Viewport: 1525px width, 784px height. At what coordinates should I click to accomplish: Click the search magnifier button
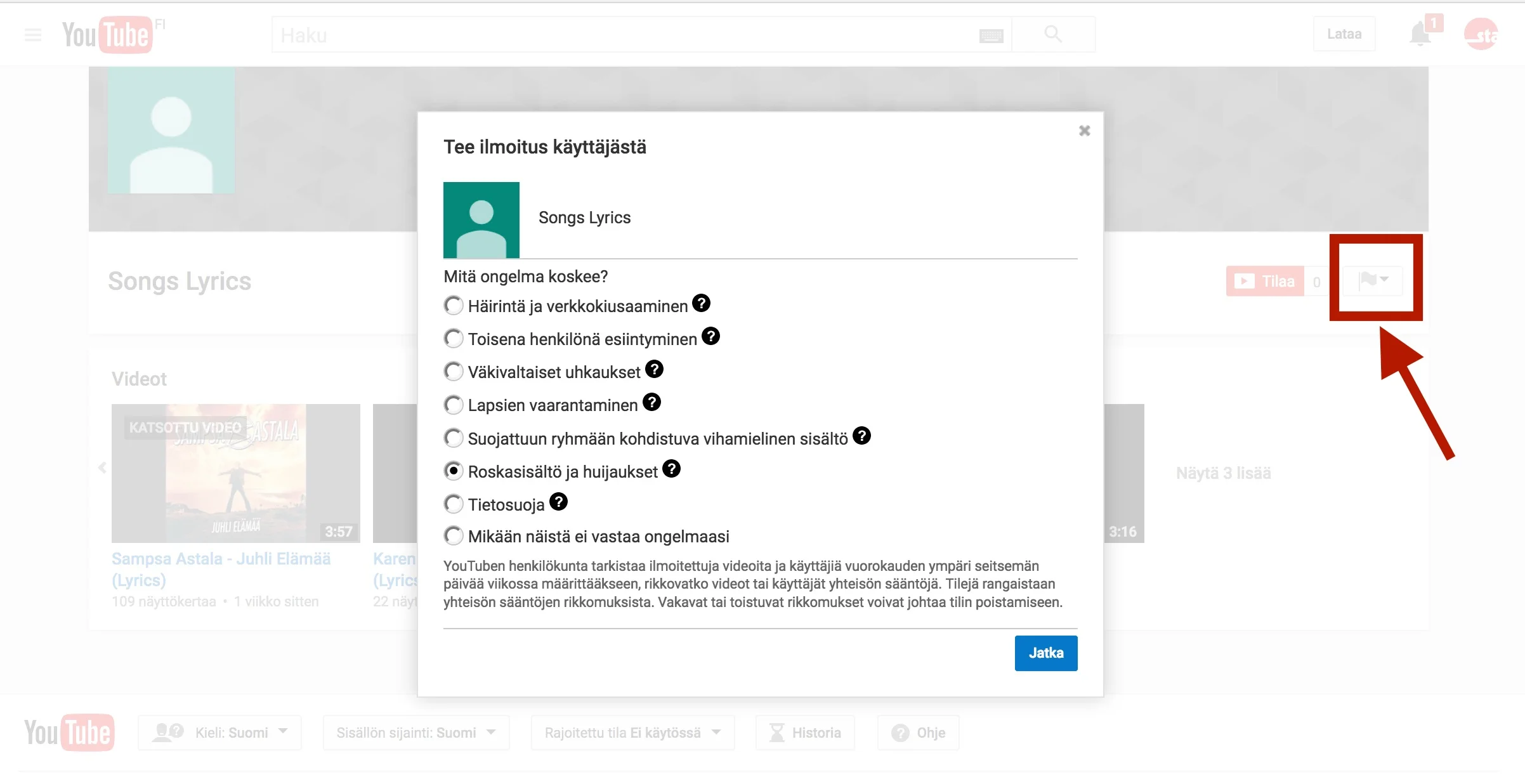click(1053, 34)
